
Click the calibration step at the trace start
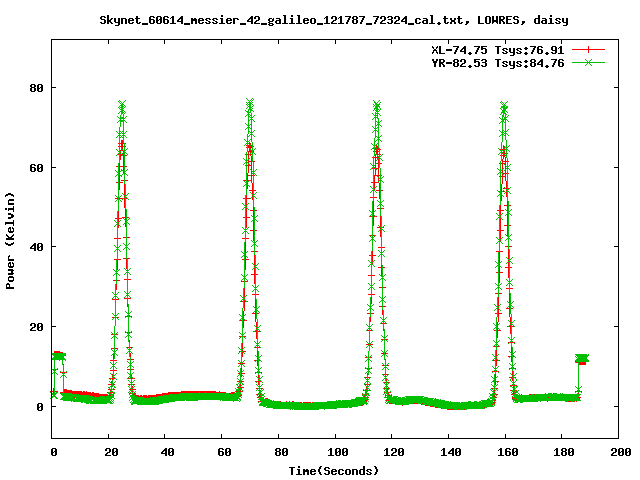coord(59,356)
